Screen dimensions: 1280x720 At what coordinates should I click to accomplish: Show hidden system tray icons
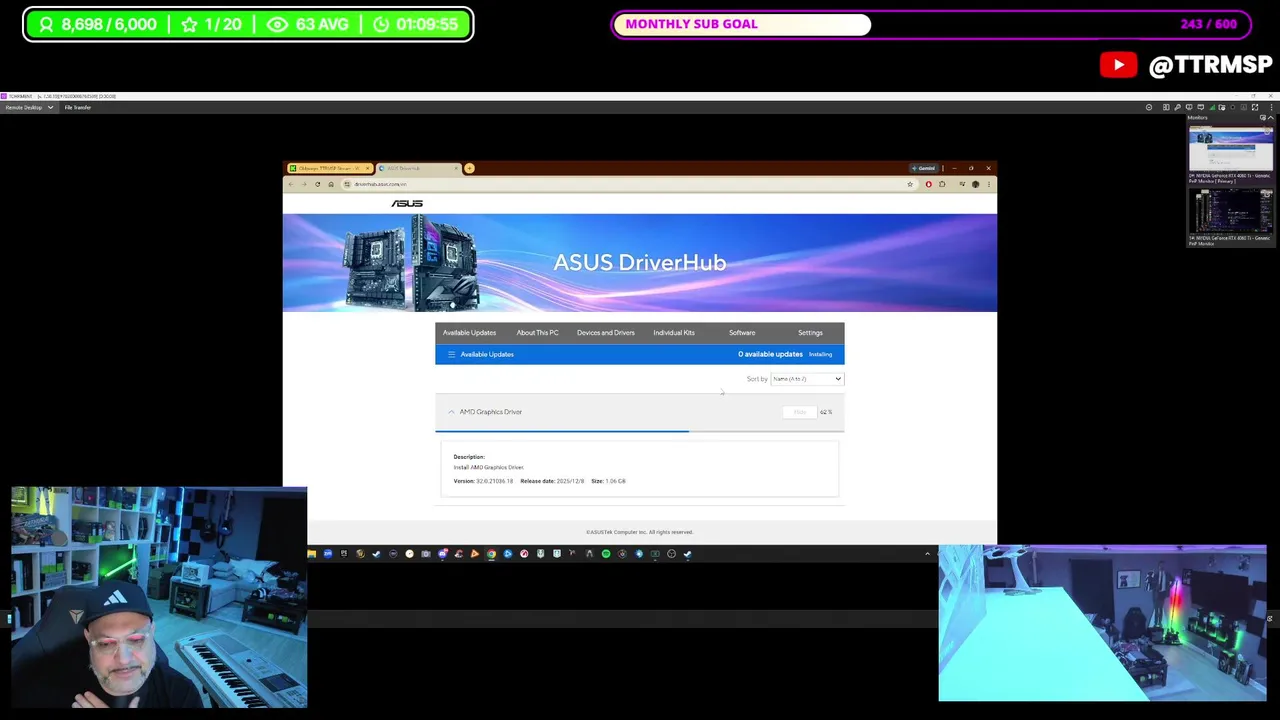(927, 554)
